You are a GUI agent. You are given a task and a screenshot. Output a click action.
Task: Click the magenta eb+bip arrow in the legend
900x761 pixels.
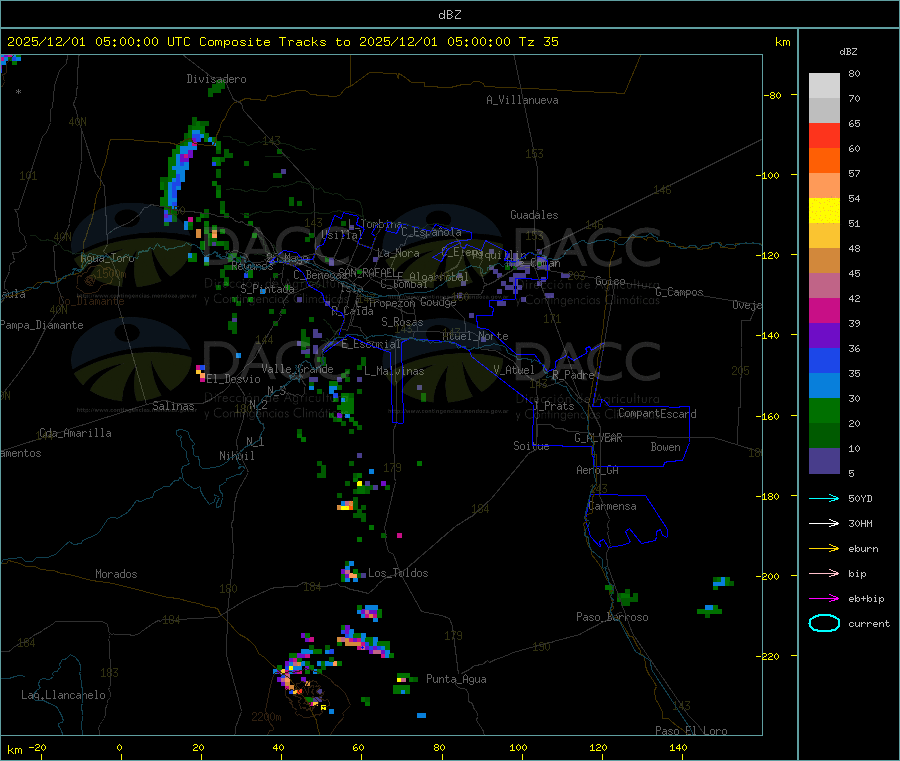click(824, 599)
